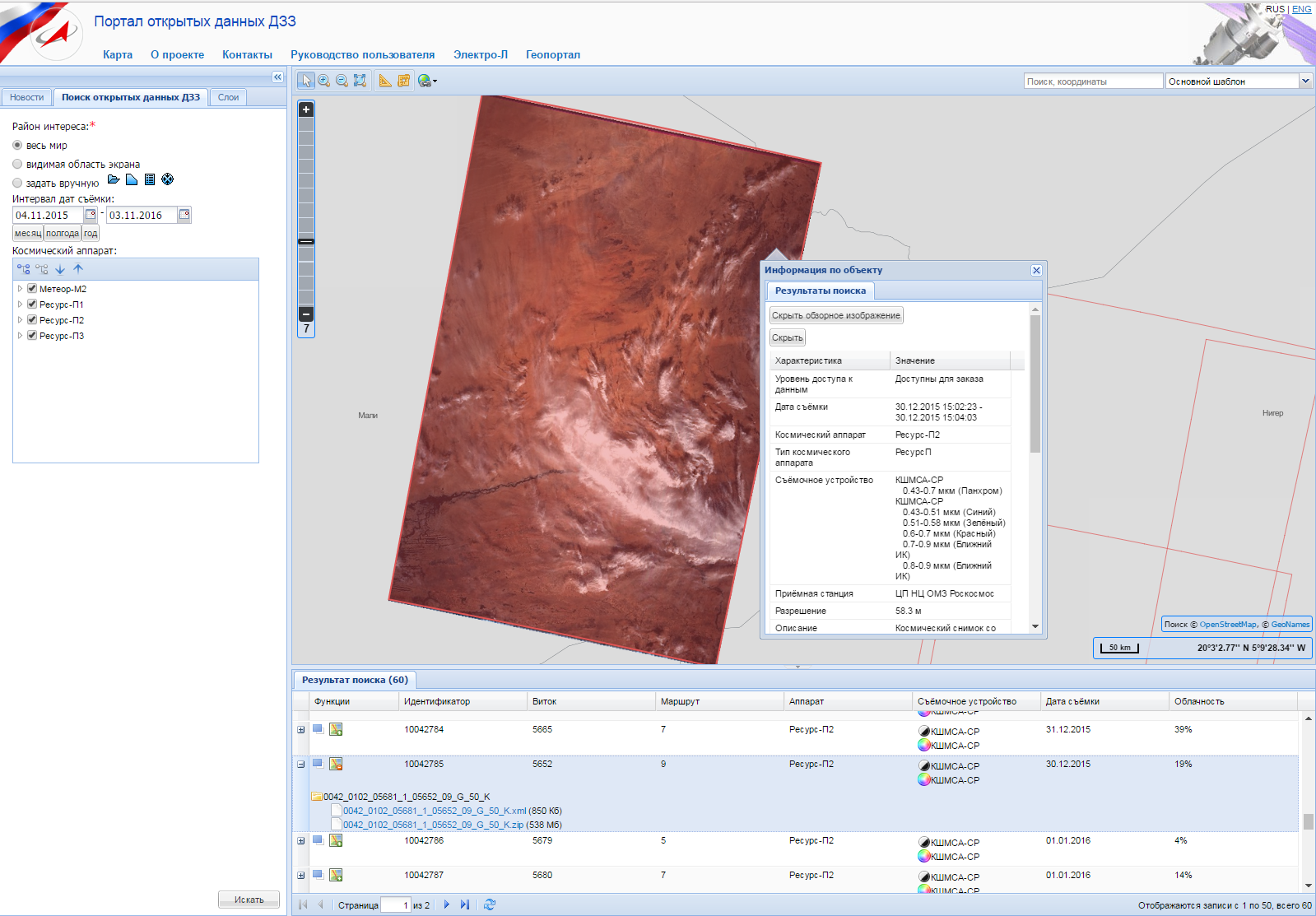Open calendar for start date 04.11.2015
Image resolution: width=1316 pixels, height=916 pixels.
click(x=91, y=215)
